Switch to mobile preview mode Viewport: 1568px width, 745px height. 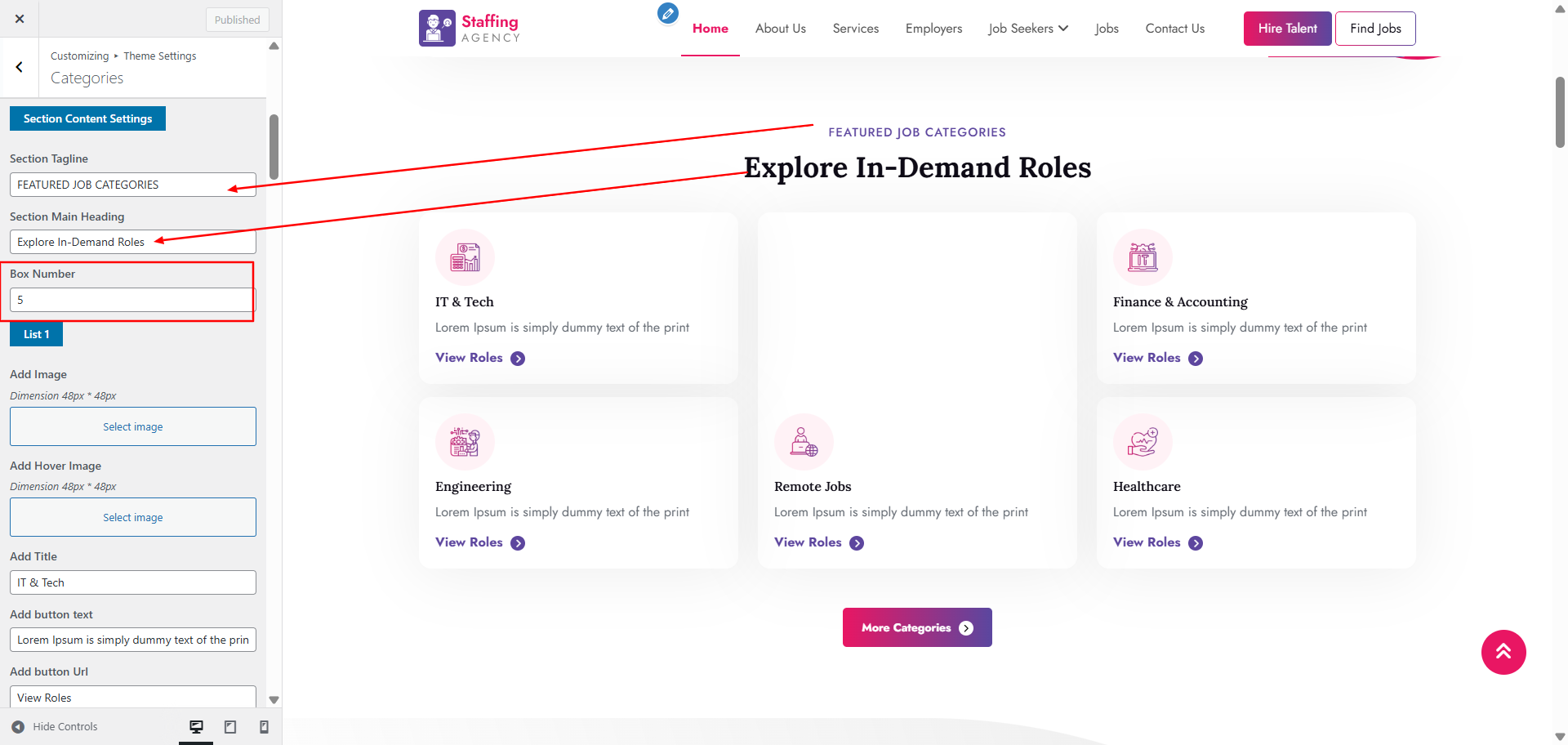click(263, 726)
